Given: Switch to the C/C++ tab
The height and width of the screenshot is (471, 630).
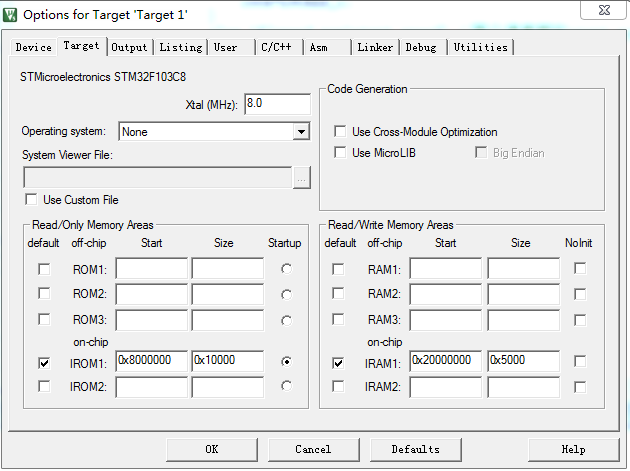Looking at the screenshot, I should click(x=278, y=47).
